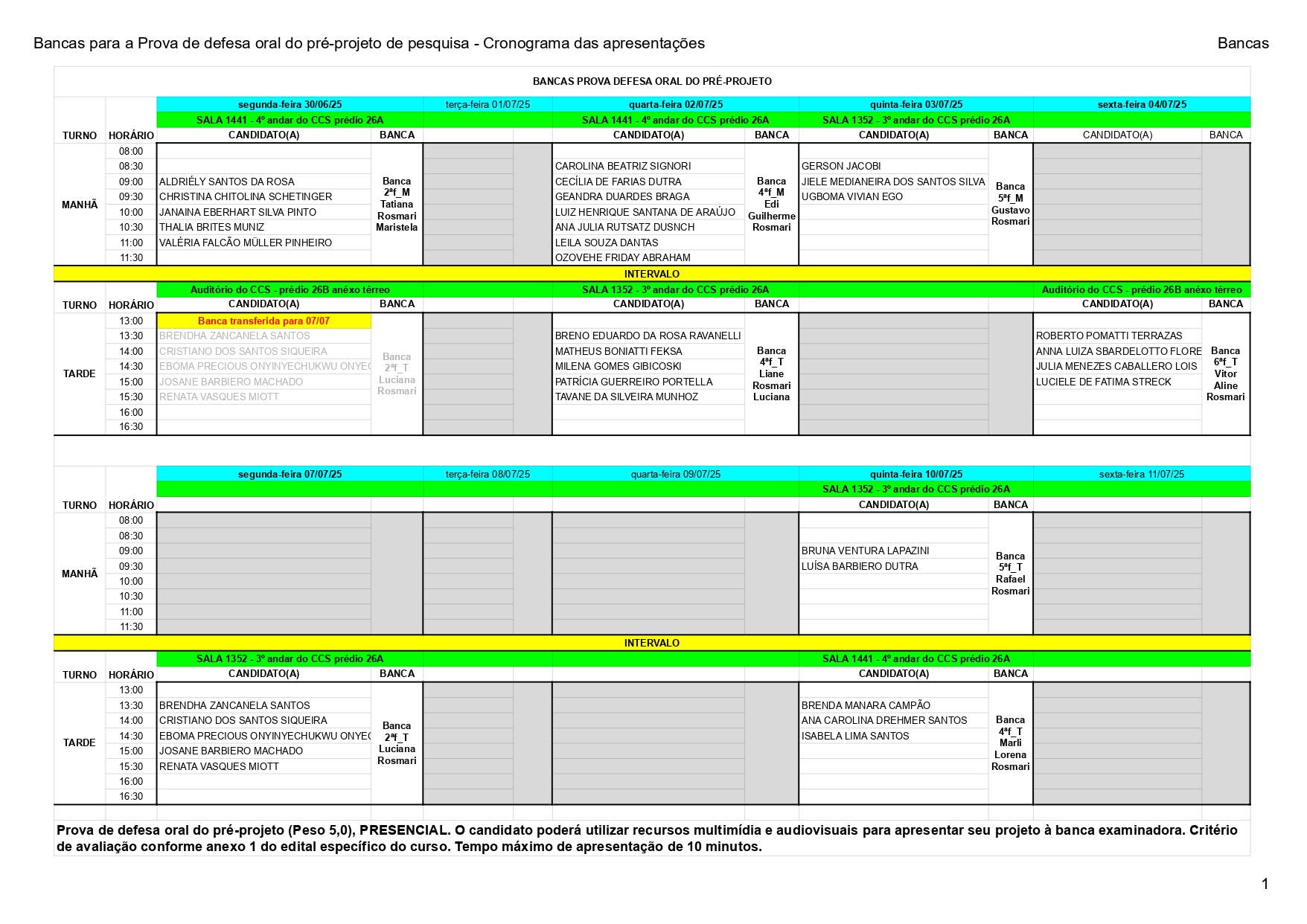Click the 'Banca 6ªf_T Vitor Aline Rosmari' cell
The width and height of the screenshot is (1307, 924).
1225,373
